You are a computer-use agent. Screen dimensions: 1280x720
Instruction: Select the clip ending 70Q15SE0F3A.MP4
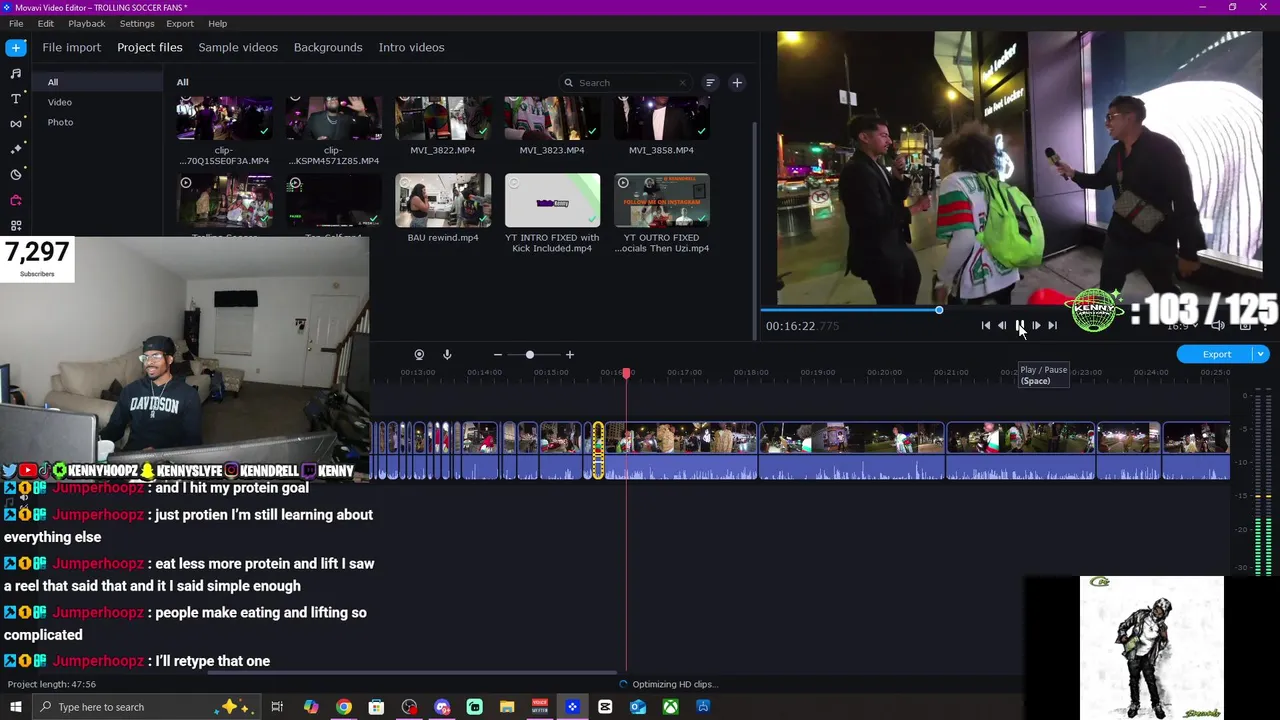pyautogui.click(x=224, y=120)
